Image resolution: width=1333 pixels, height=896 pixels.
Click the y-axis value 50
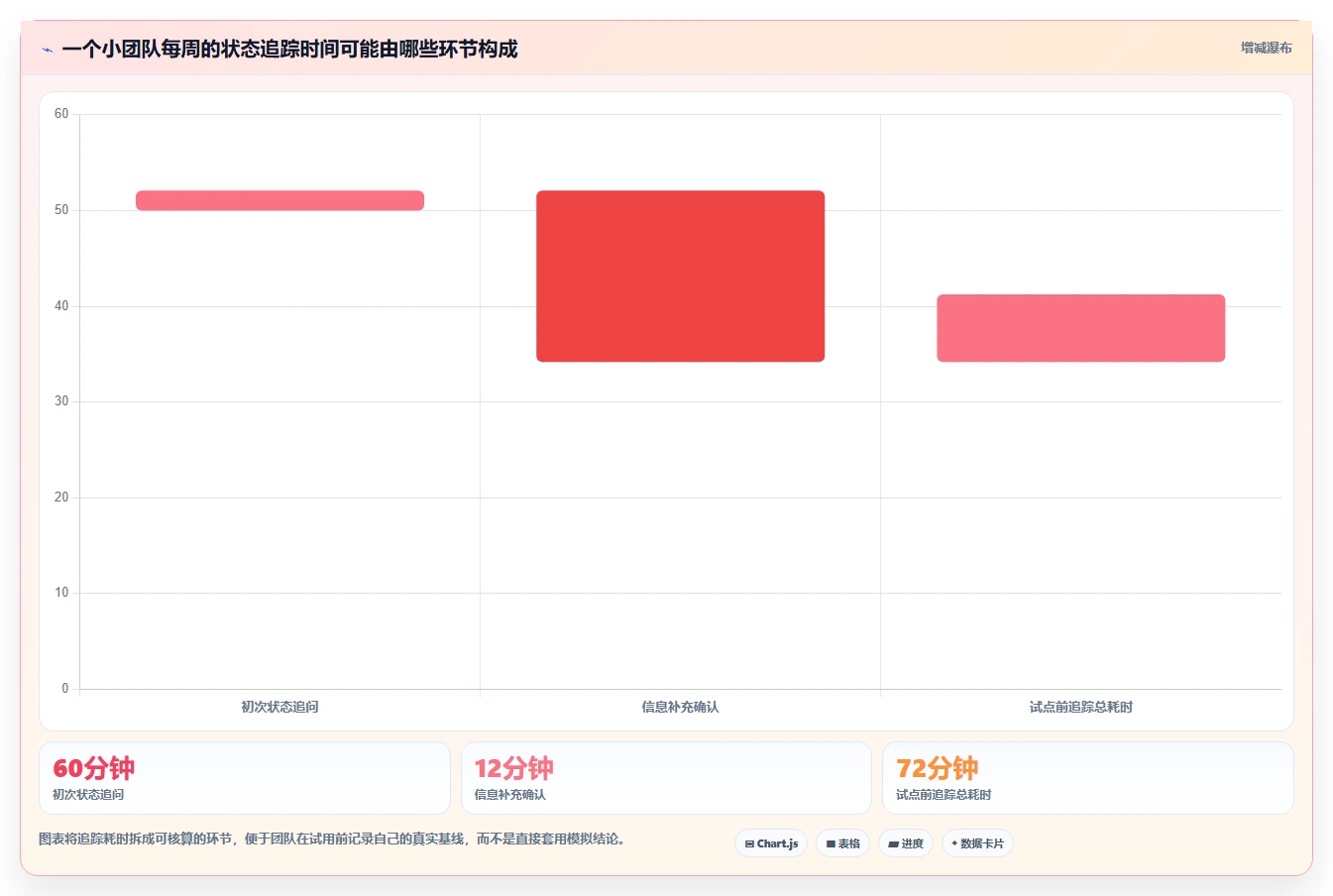click(61, 210)
